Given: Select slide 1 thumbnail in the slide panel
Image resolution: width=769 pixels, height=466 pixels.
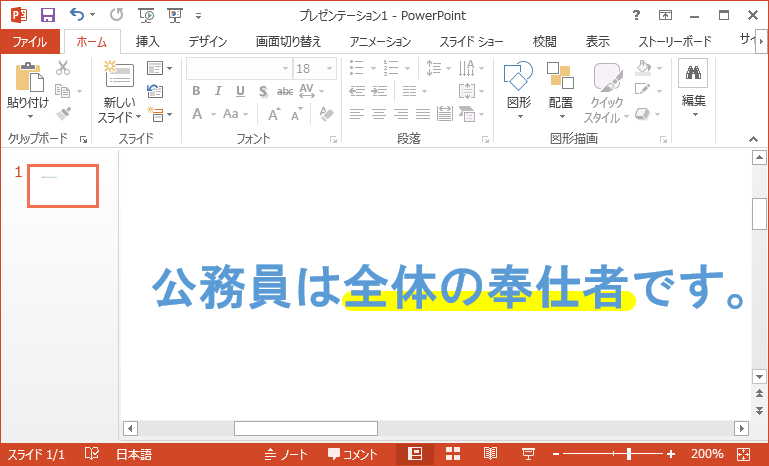Looking at the screenshot, I should pyautogui.click(x=63, y=186).
